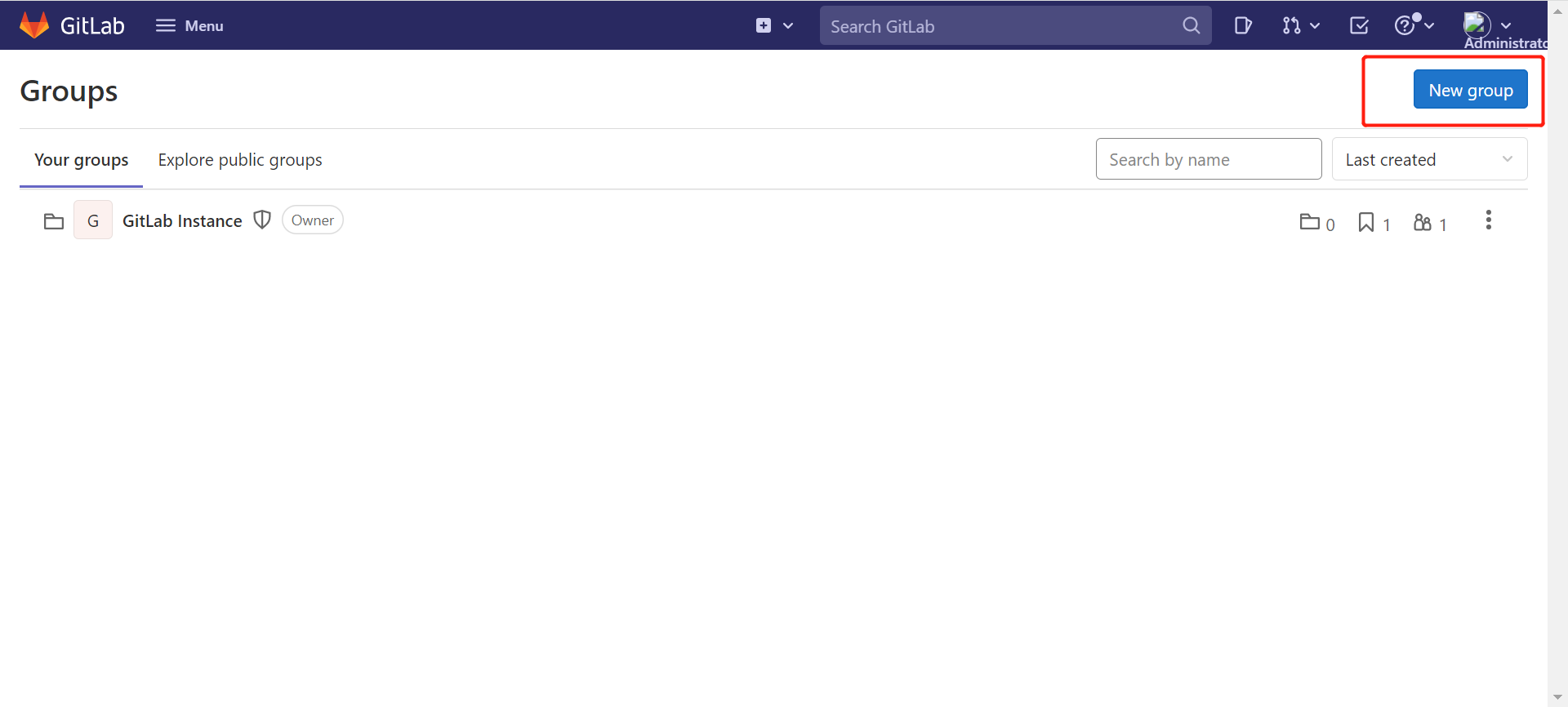Click the members count people icon
Image resolution: width=1568 pixels, height=707 pixels.
(1423, 222)
